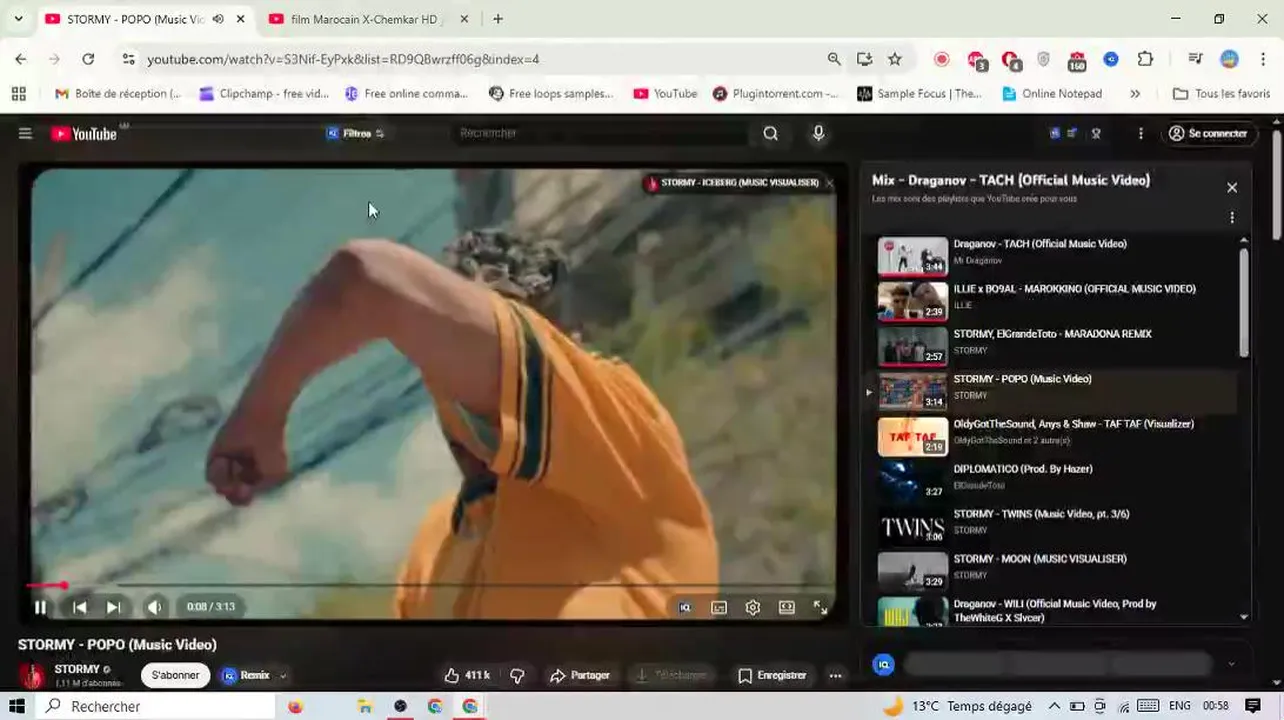This screenshot has width=1284, height=720.
Task: Click the search magnifier button
Action: (770, 133)
